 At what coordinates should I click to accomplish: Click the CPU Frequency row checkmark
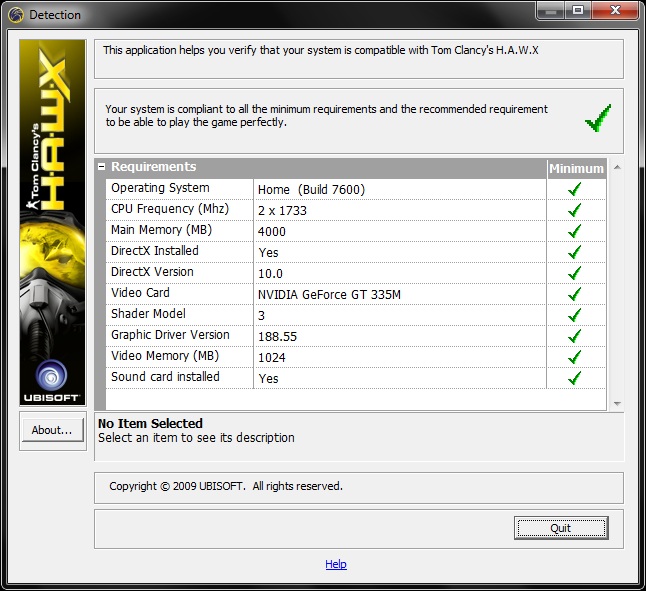coord(574,210)
